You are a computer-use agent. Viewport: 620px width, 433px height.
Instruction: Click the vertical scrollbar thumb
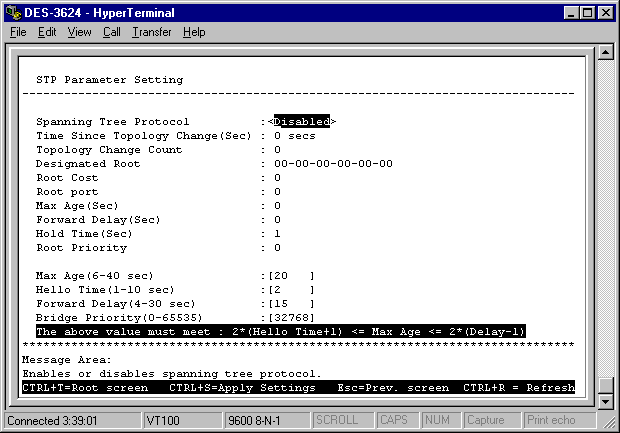pos(603,386)
